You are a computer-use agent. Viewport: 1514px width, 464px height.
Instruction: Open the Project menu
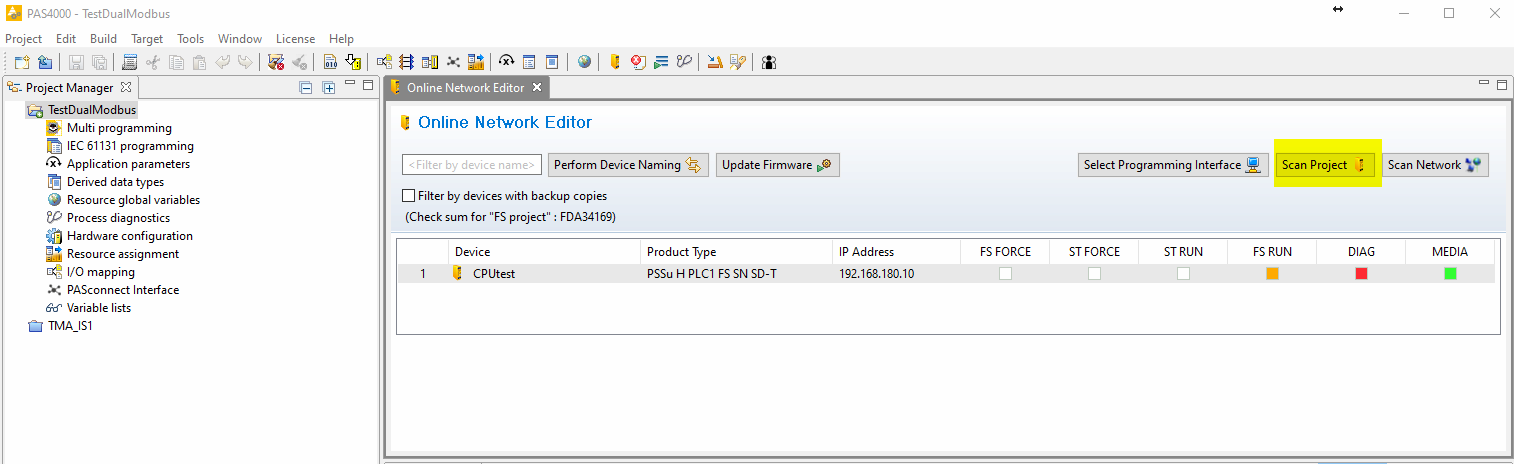pyautogui.click(x=24, y=39)
